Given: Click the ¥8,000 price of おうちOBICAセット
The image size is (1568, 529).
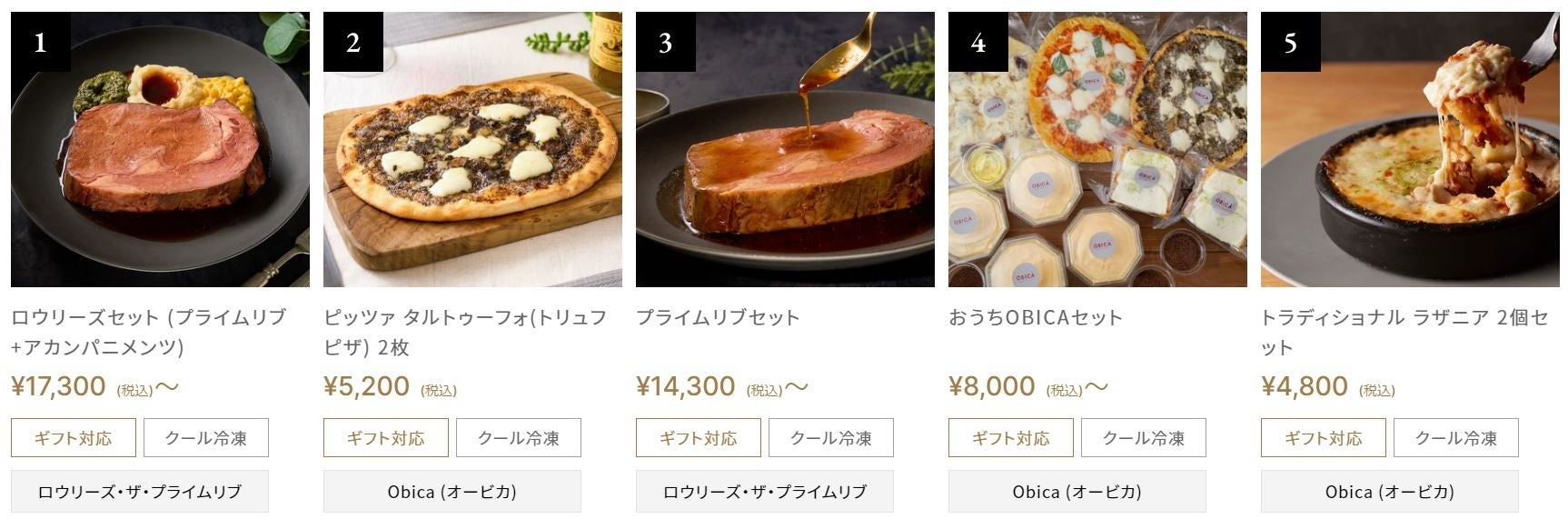Looking at the screenshot, I should click(991, 386).
